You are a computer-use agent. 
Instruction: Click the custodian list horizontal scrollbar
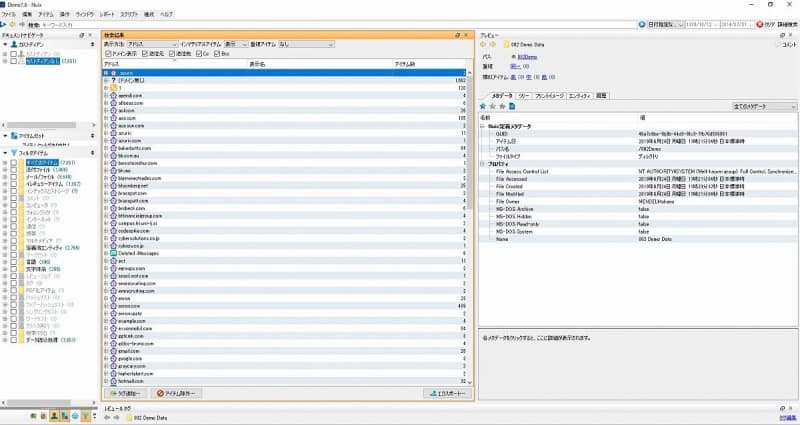(x=42, y=124)
